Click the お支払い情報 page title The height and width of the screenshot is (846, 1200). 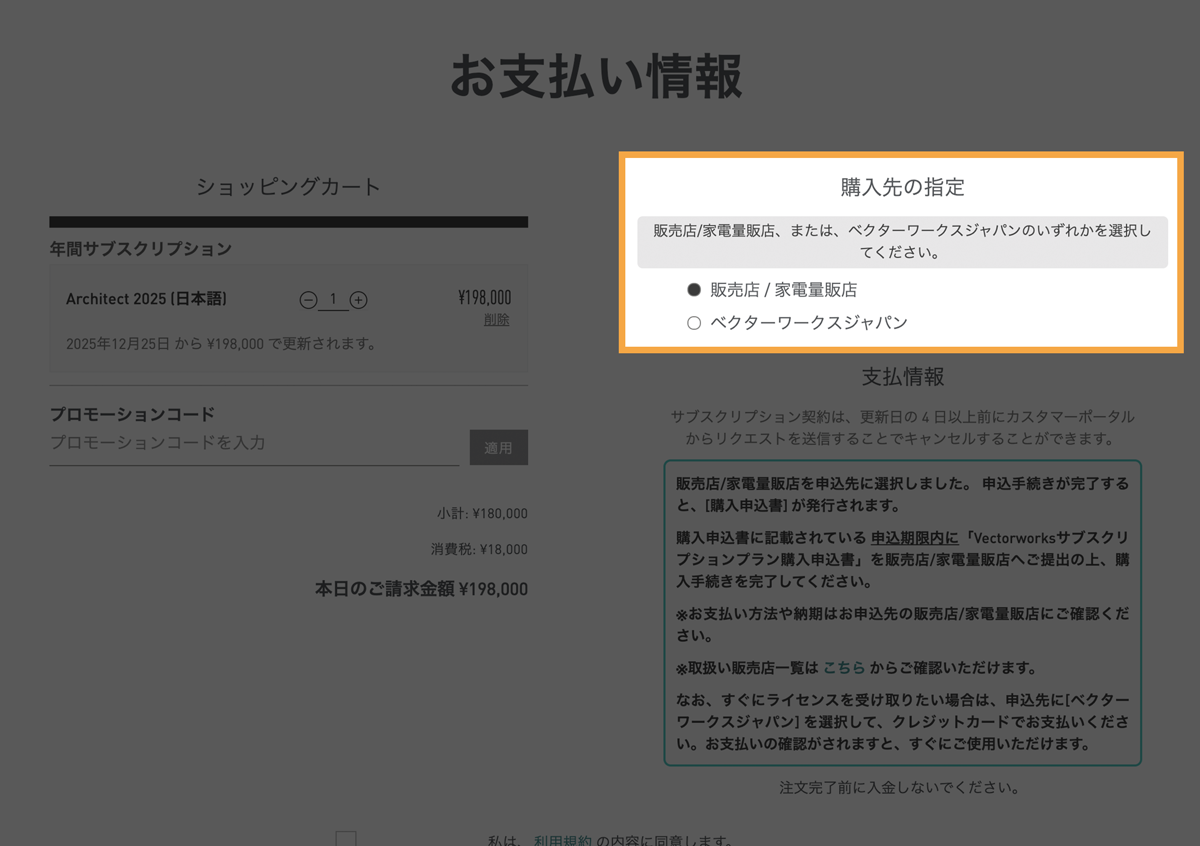(x=596, y=77)
